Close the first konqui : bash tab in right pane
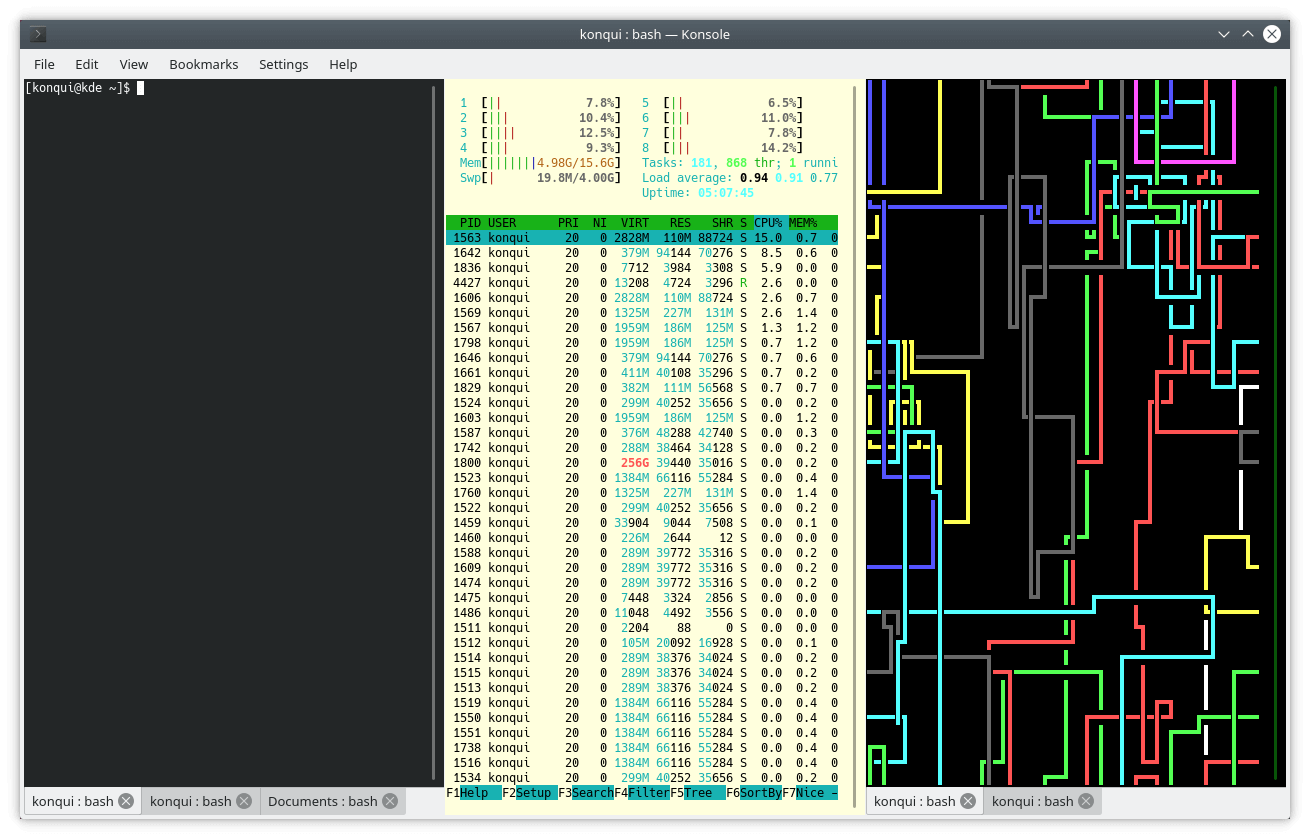Viewport: 1310px width, 839px height. click(967, 801)
